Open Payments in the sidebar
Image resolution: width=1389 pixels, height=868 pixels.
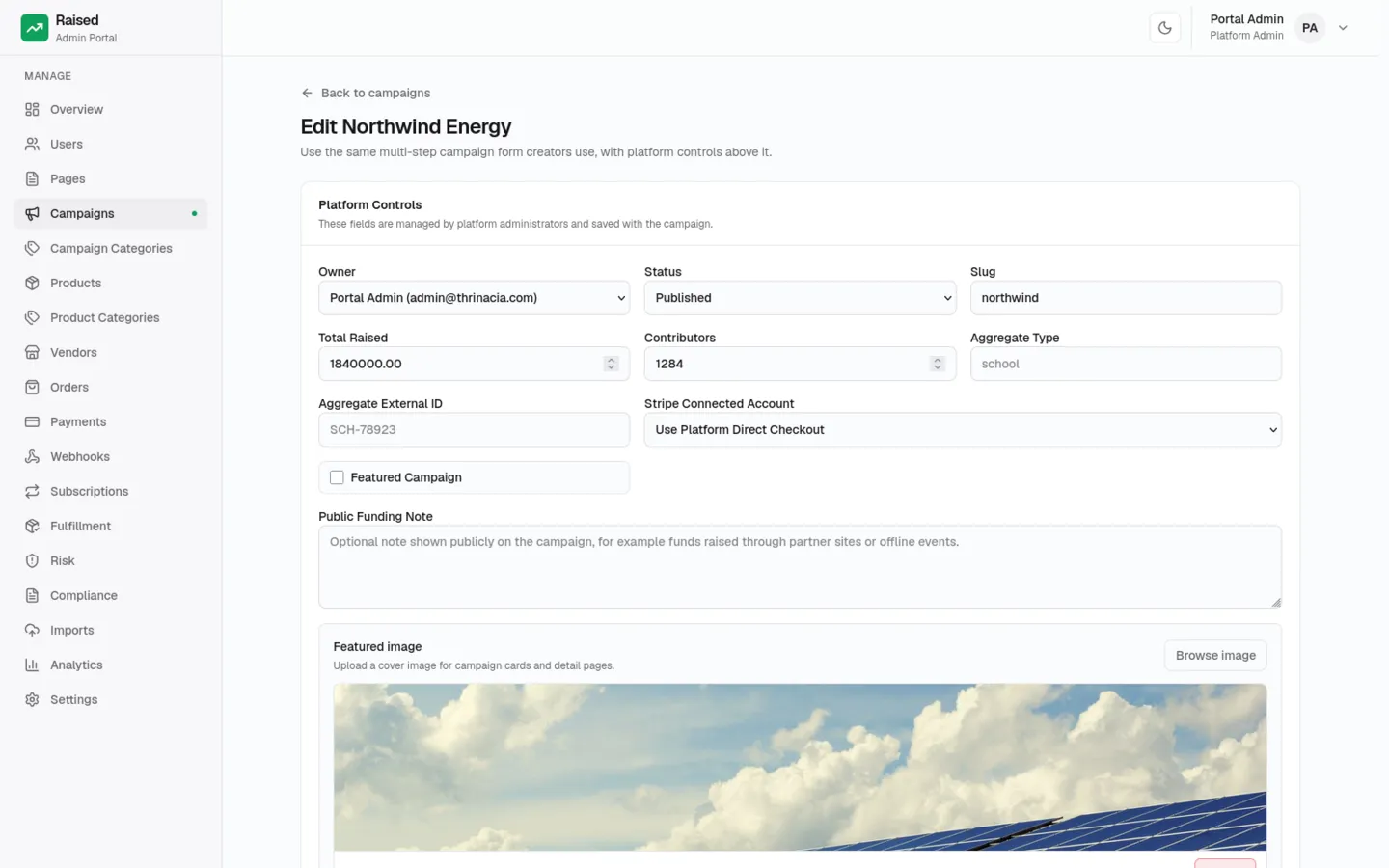[x=110, y=421]
